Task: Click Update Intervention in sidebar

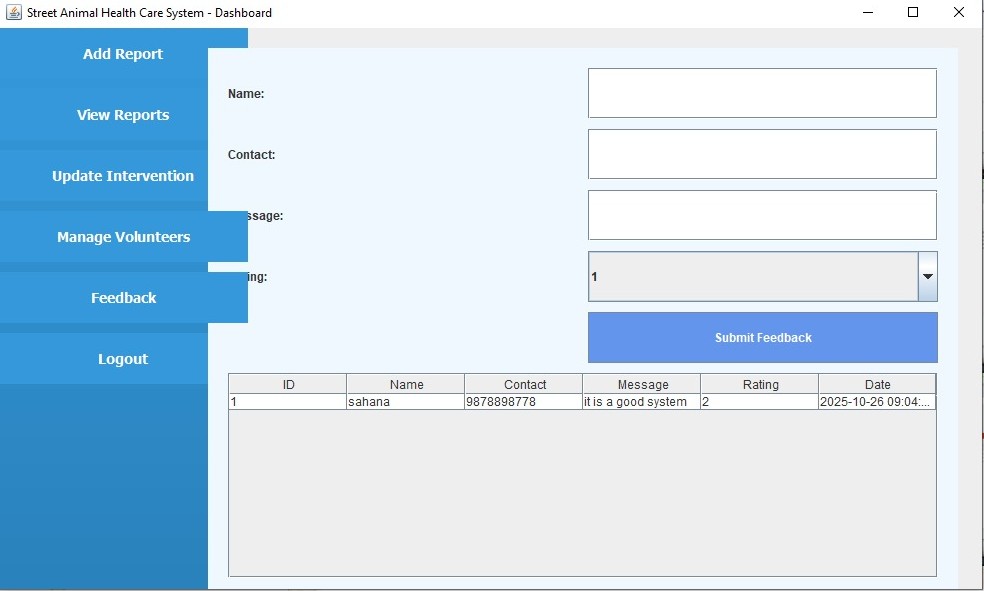Action: pos(122,176)
